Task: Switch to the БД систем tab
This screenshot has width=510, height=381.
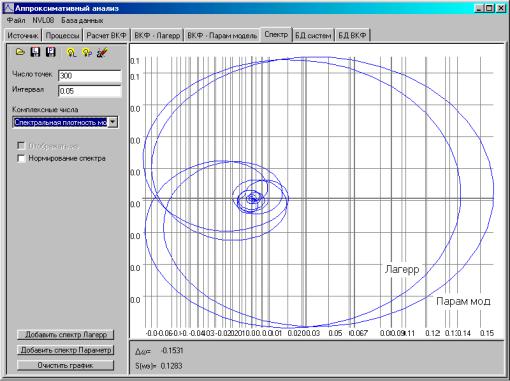Action: click(x=313, y=35)
